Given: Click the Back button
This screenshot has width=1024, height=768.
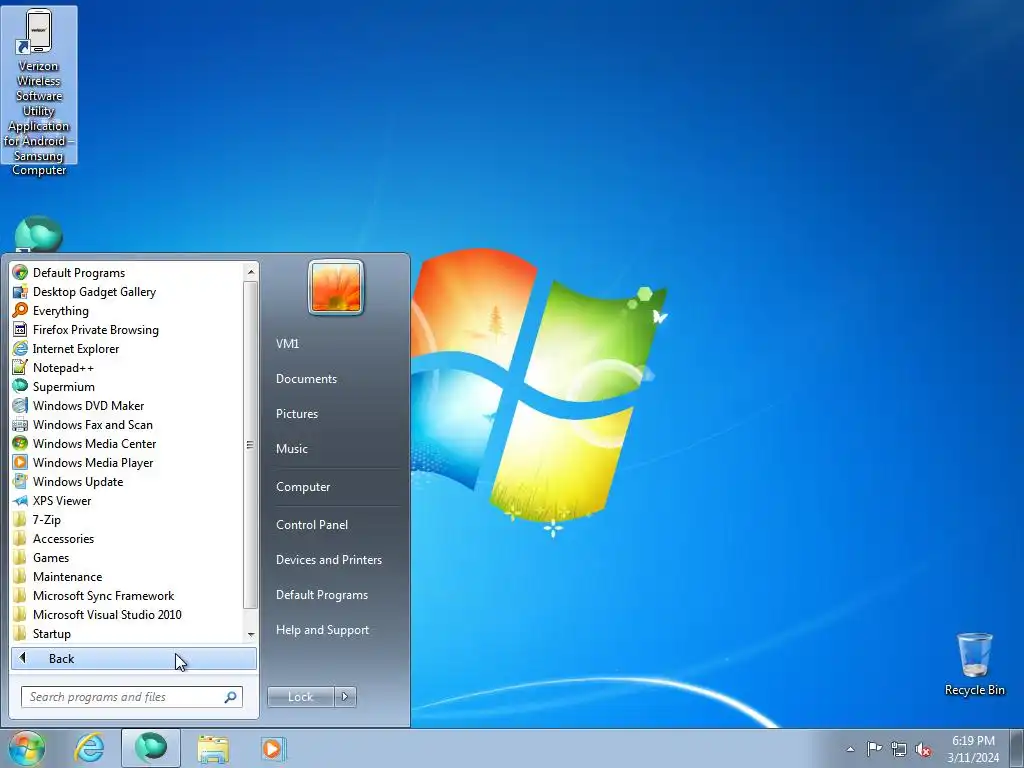Looking at the screenshot, I should [134, 658].
